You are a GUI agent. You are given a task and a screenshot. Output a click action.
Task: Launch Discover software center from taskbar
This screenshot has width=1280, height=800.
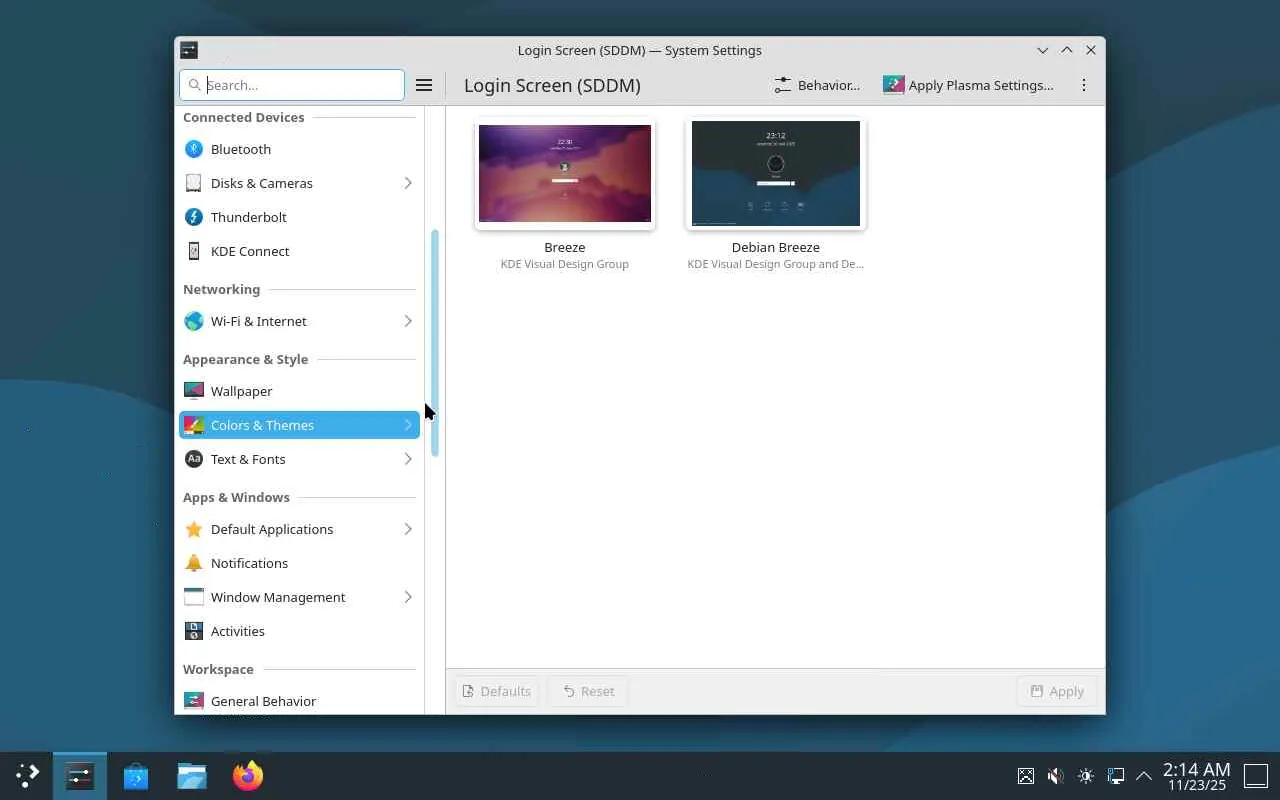coord(136,775)
